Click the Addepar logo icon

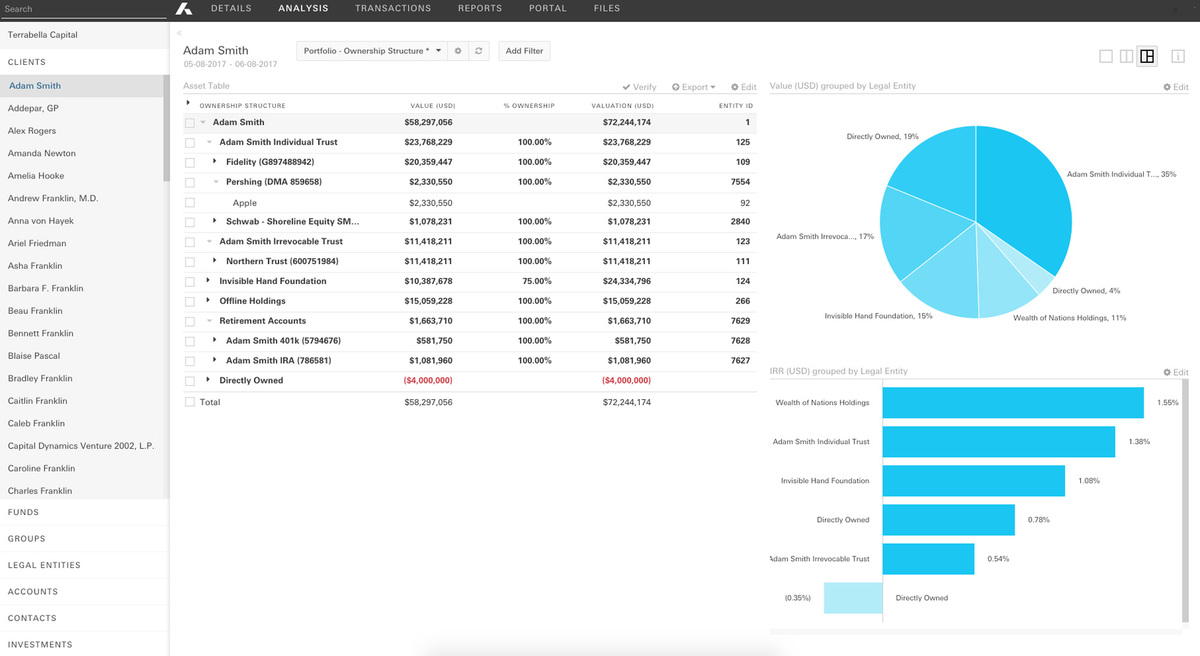coord(183,9)
